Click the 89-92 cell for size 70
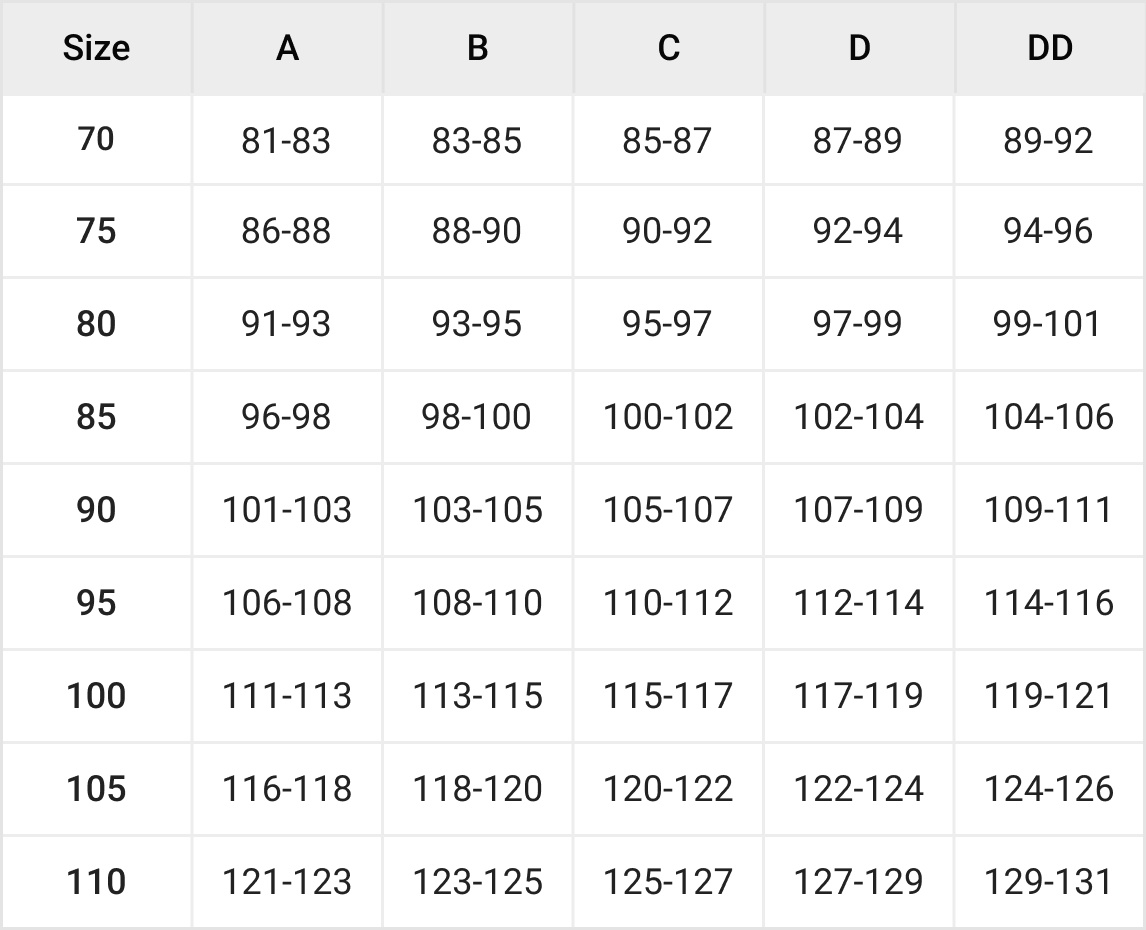Screen dimensions: 1146x930 [1048, 141]
